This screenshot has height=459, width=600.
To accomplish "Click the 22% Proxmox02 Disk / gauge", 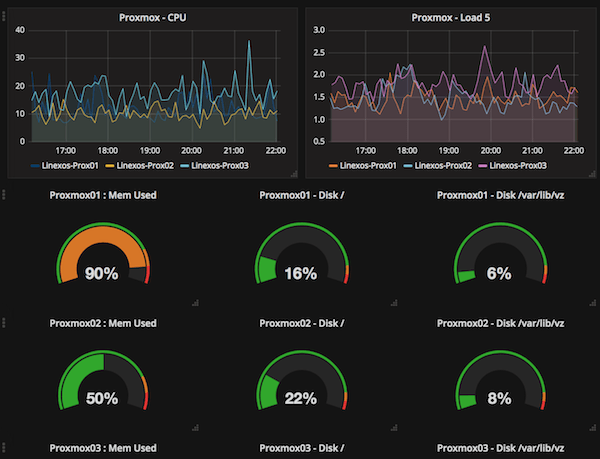I will 302,380.
